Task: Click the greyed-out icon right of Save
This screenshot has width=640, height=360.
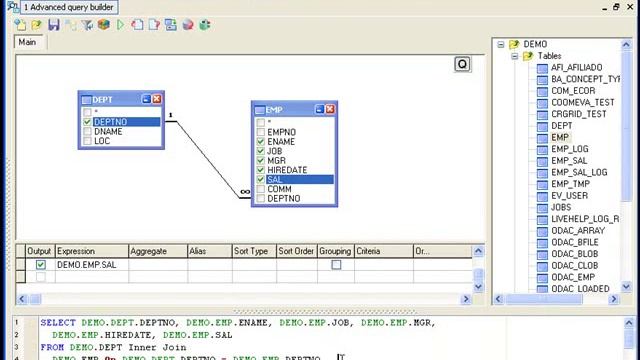Action: tap(70, 25)
